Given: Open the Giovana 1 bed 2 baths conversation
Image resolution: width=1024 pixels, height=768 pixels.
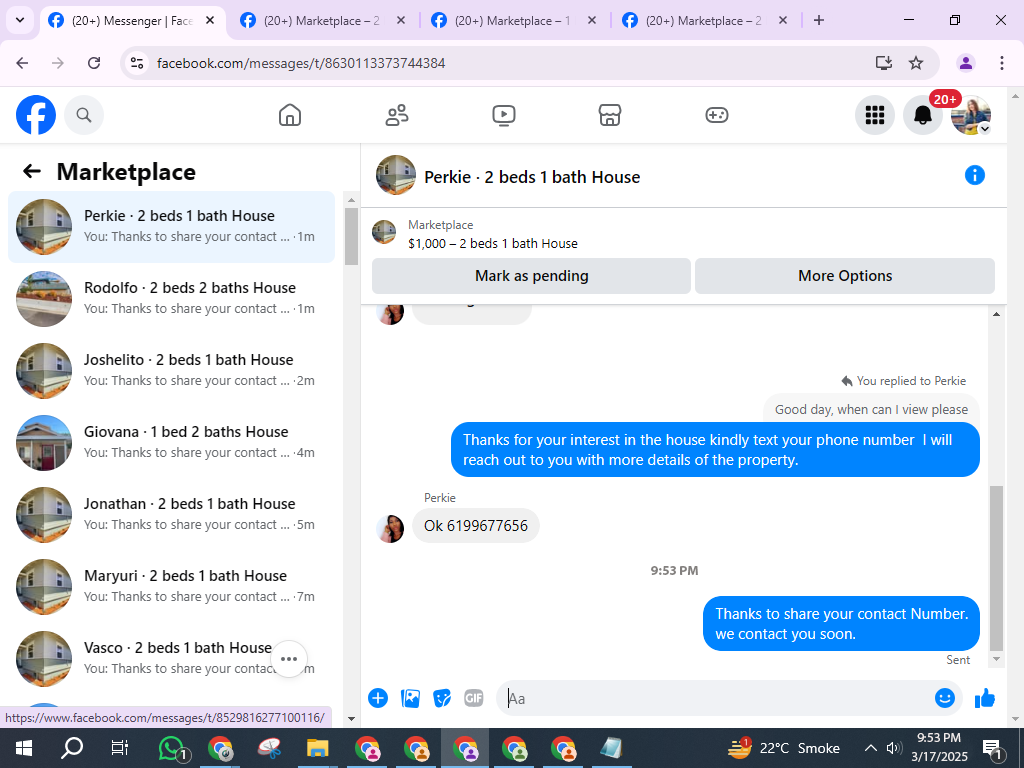Looking at the screenshot, I should point(171,442).
